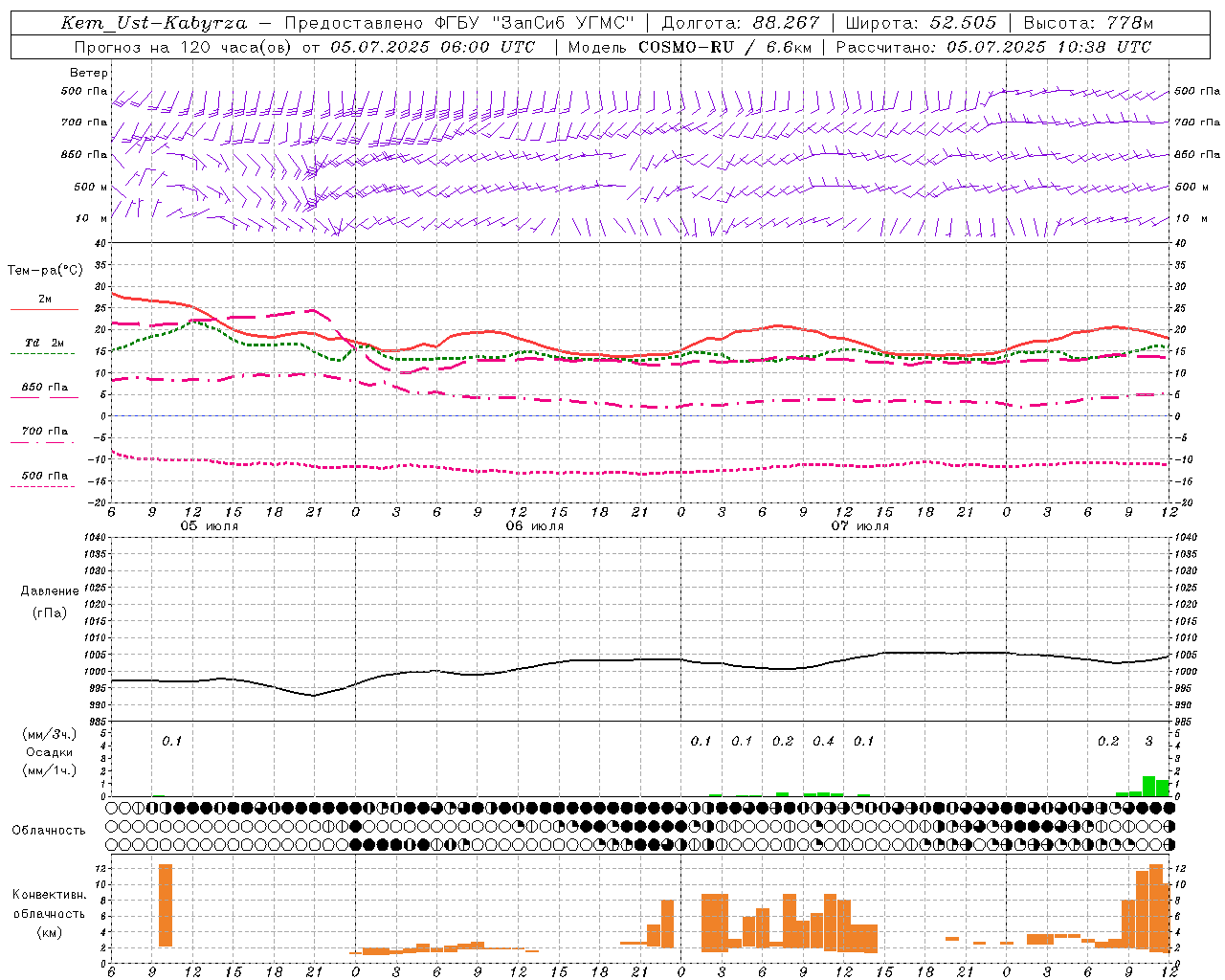The width and height of the screenshot is (1225, 980).
Task: Select the Высота: 778м field
Action: [1088, 23]
